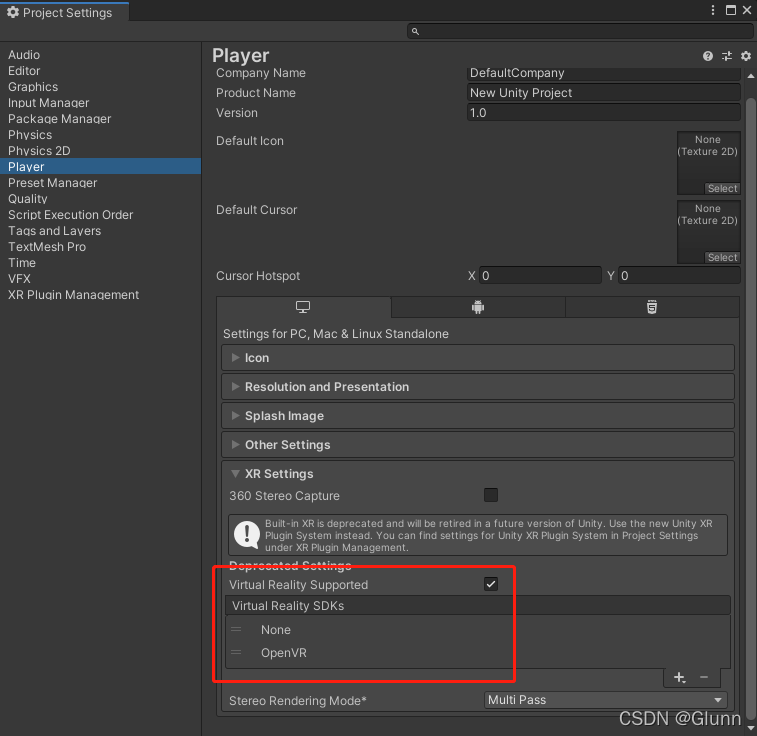This screenshot has width=757, height=736.
Task: Open Stereo Rendering Mode dropdown
Action: [605, 700]
